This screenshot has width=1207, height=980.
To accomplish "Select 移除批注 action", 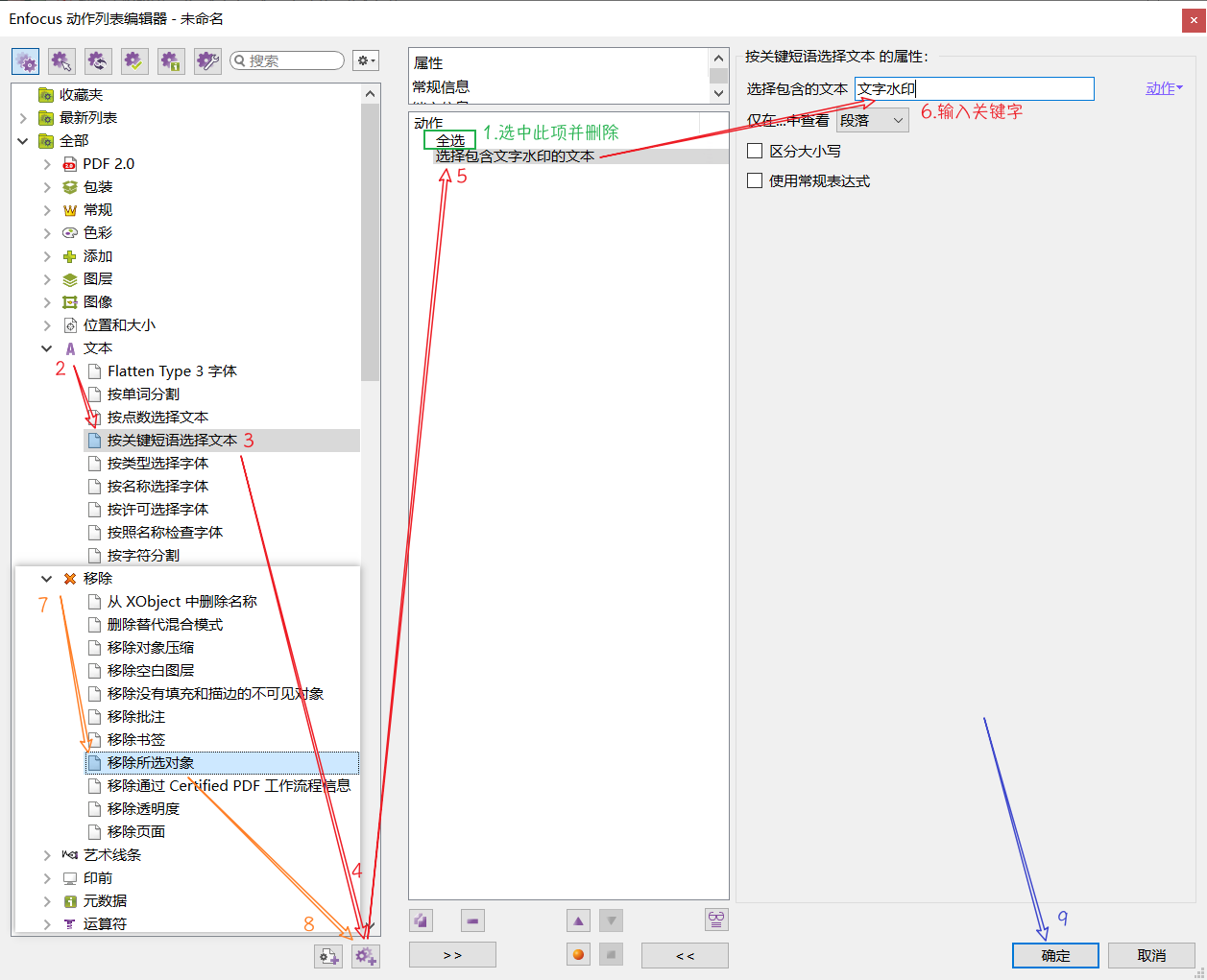I will 136,717.
